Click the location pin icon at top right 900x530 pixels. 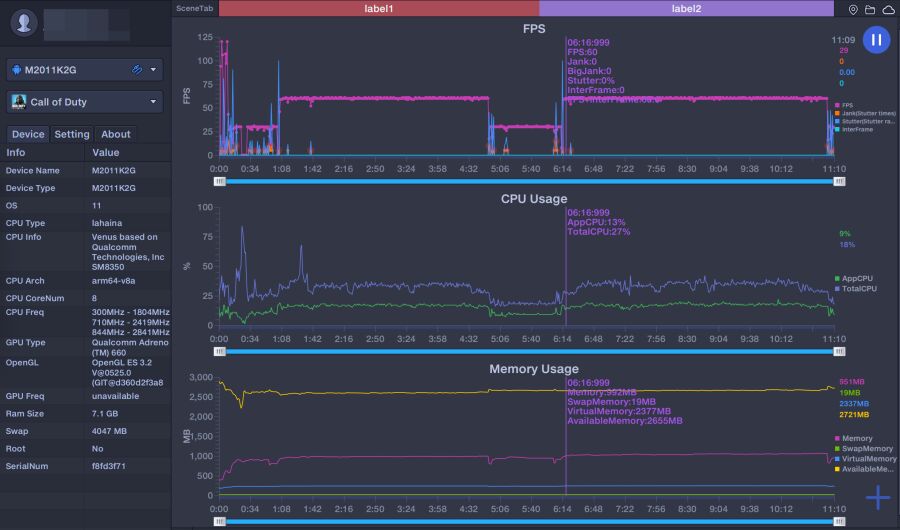point(853,9)
